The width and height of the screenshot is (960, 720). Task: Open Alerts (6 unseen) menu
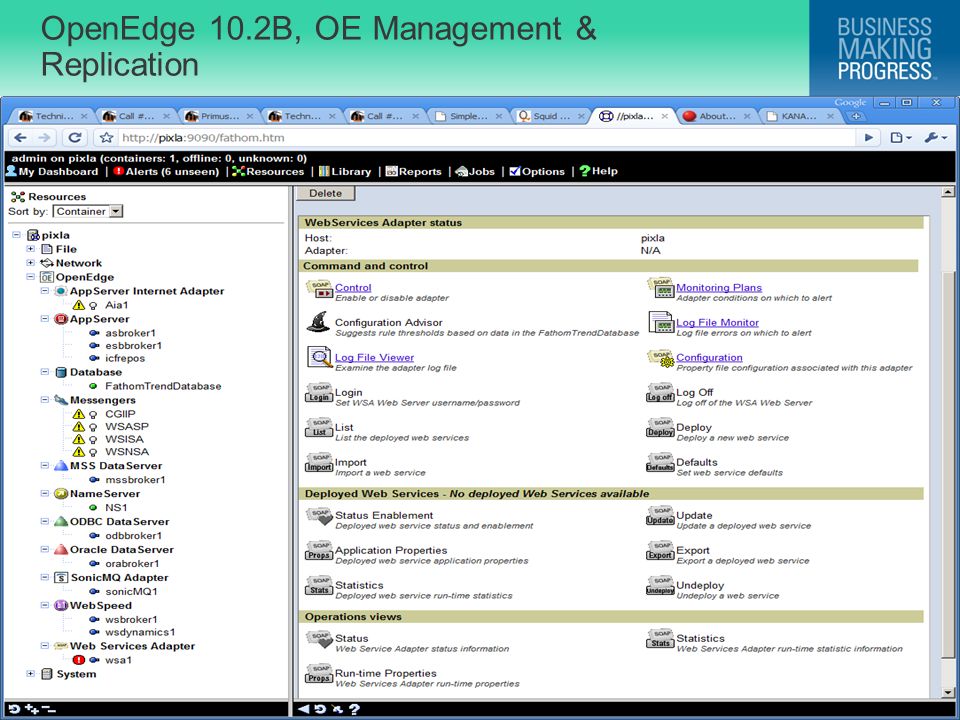click(166, 171)
